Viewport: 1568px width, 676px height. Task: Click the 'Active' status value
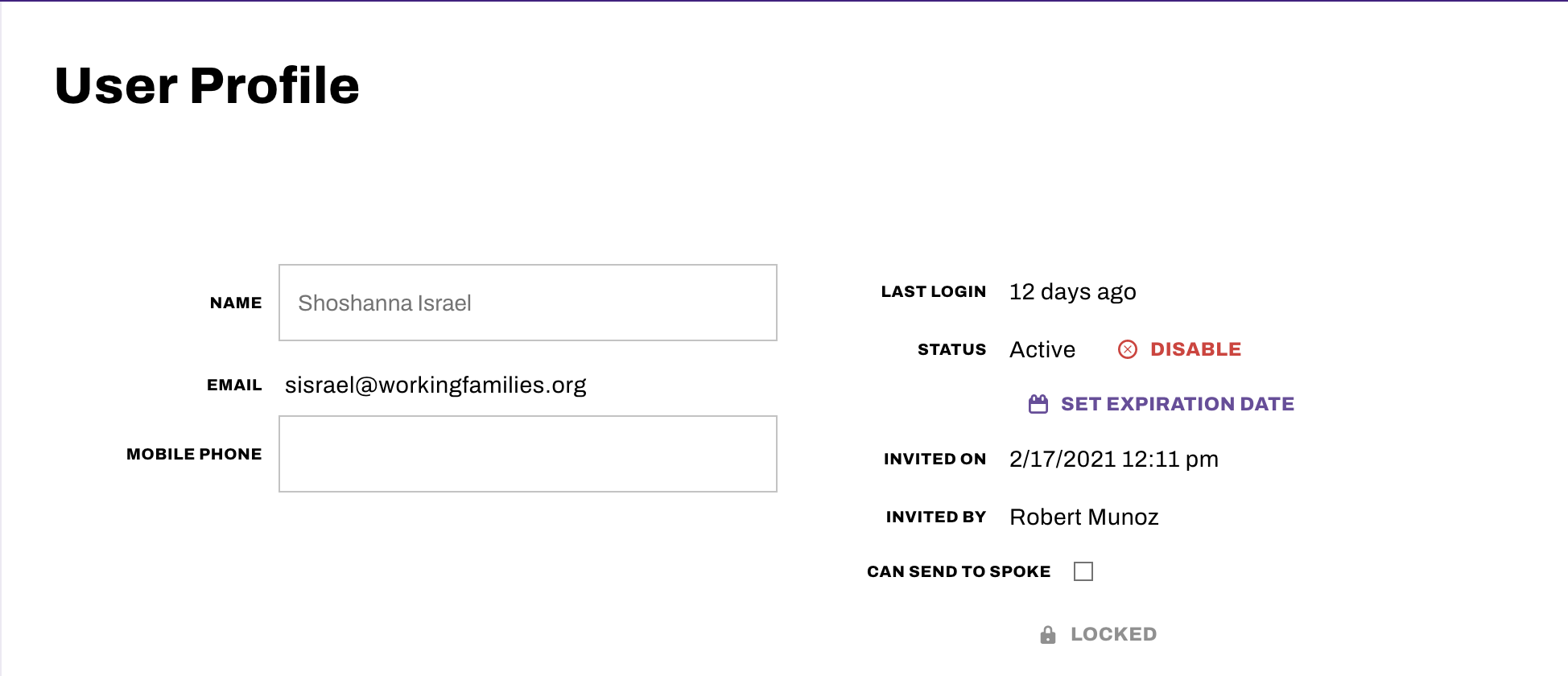coord(1042,349)
